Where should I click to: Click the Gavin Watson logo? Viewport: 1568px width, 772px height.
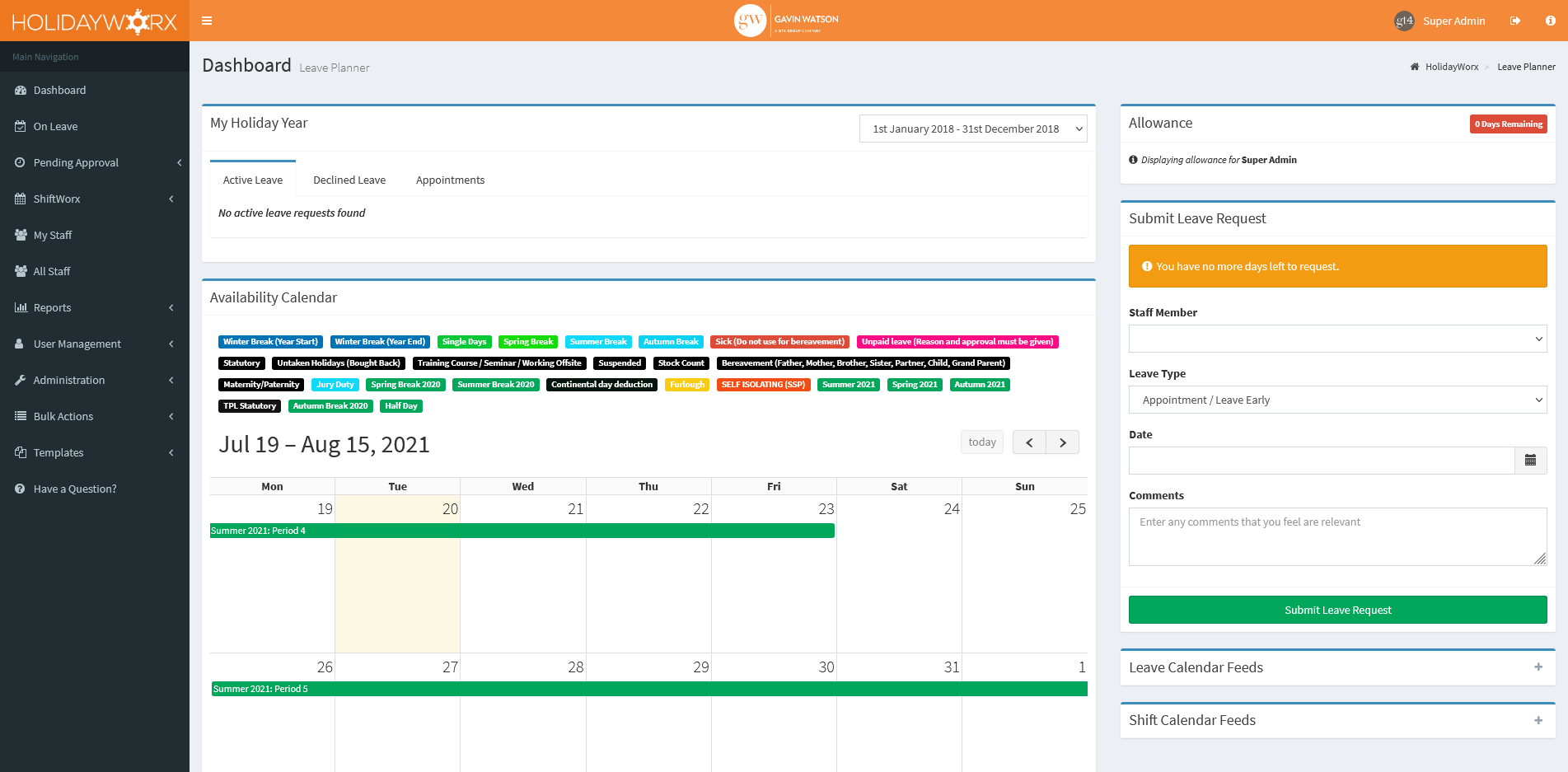[x=786, y=21]
